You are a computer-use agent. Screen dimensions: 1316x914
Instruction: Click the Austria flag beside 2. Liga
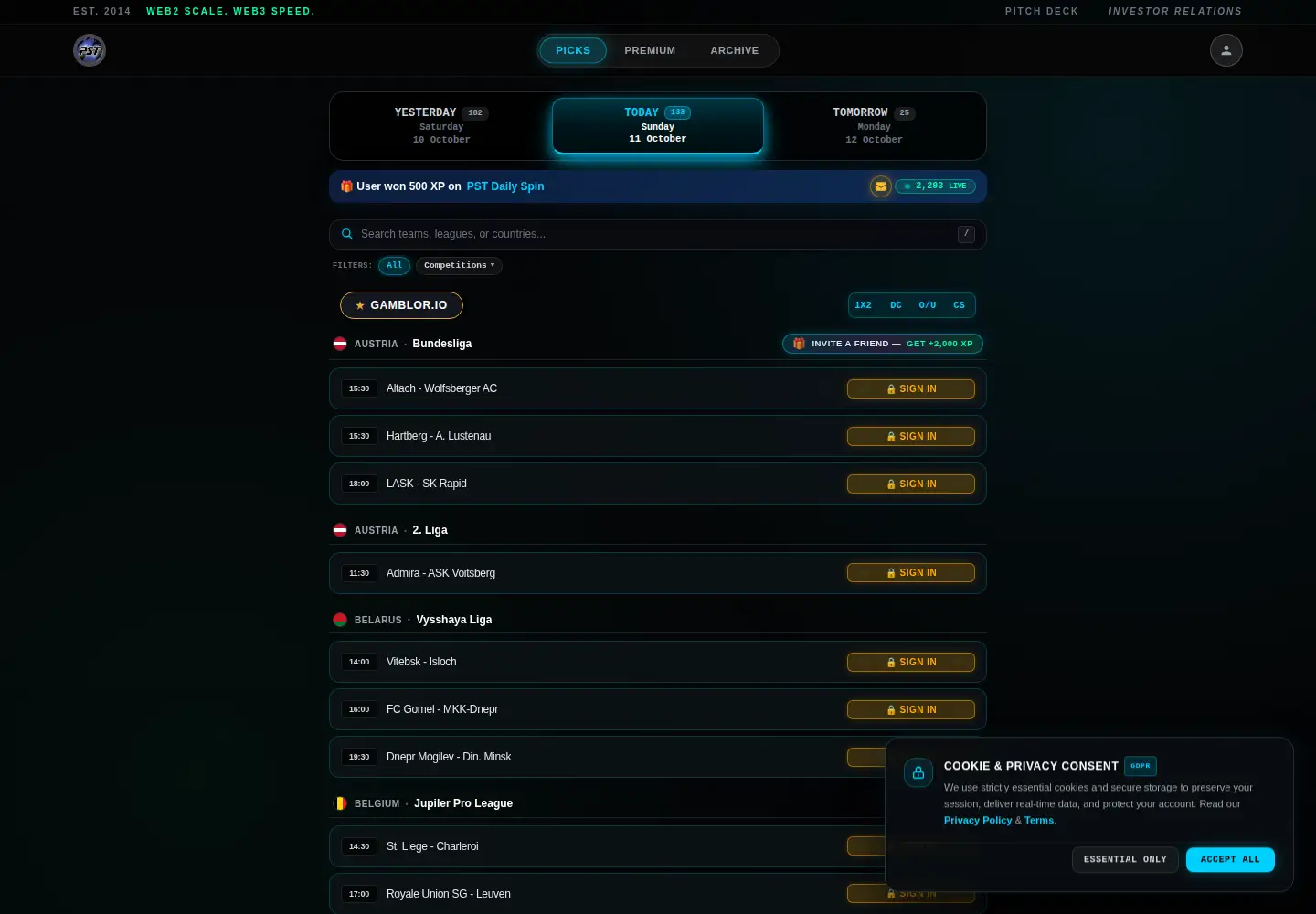click(340, 530)
